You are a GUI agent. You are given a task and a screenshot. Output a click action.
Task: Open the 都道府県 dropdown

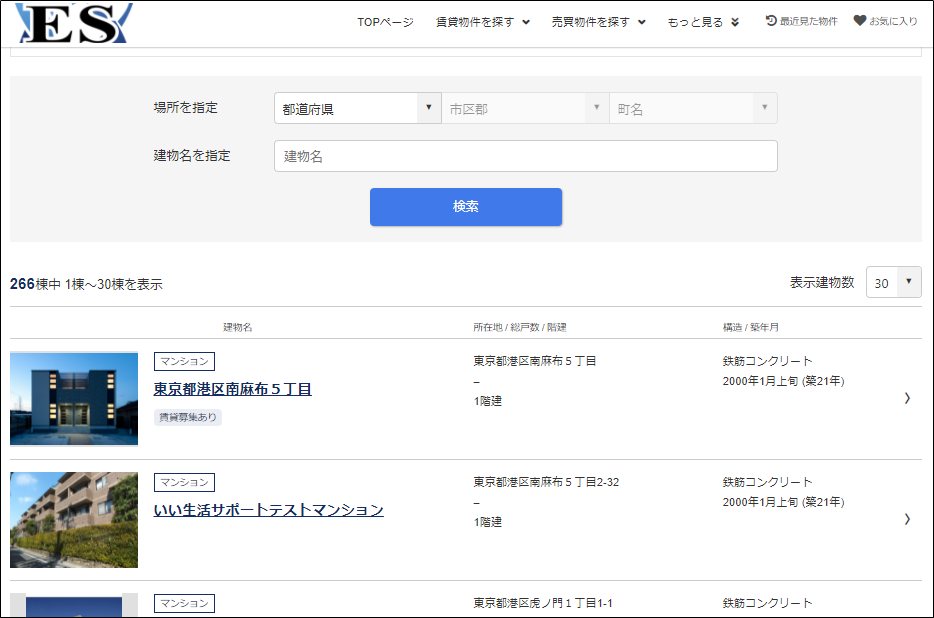click(357, 108)
